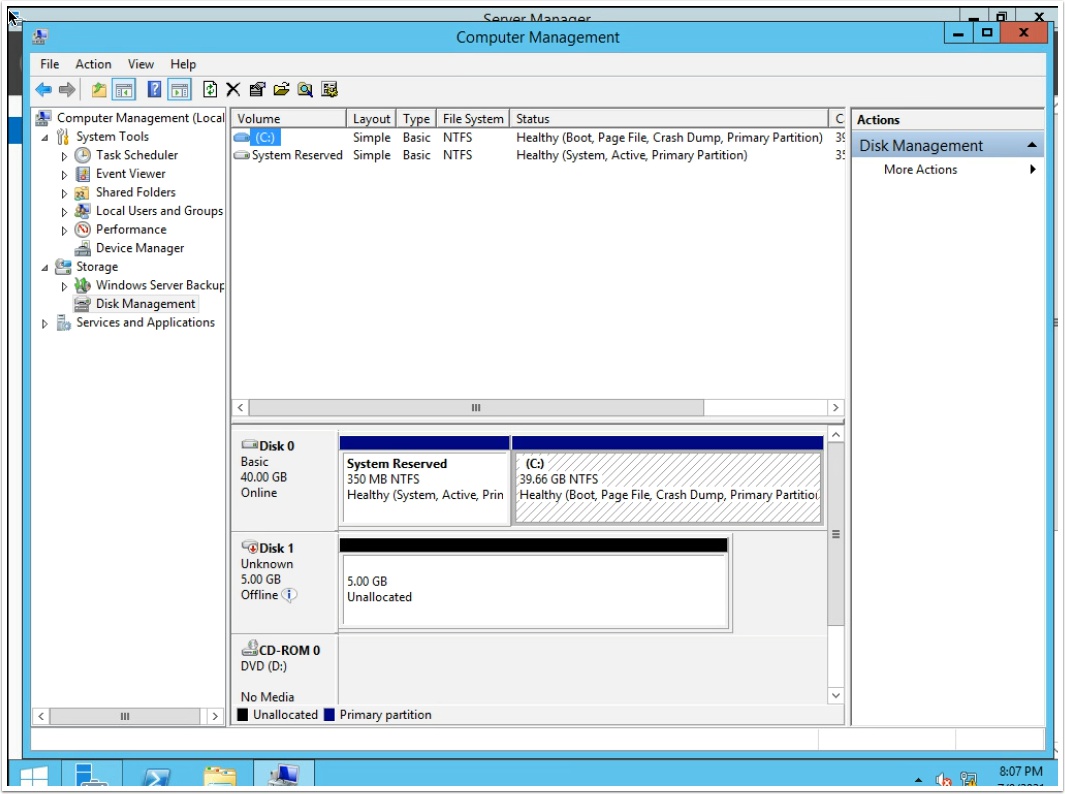Click the Performance icon in the tree
The width and height of the screenshot is (1065, 794).
pyautogui.click(x=82, y=230)
